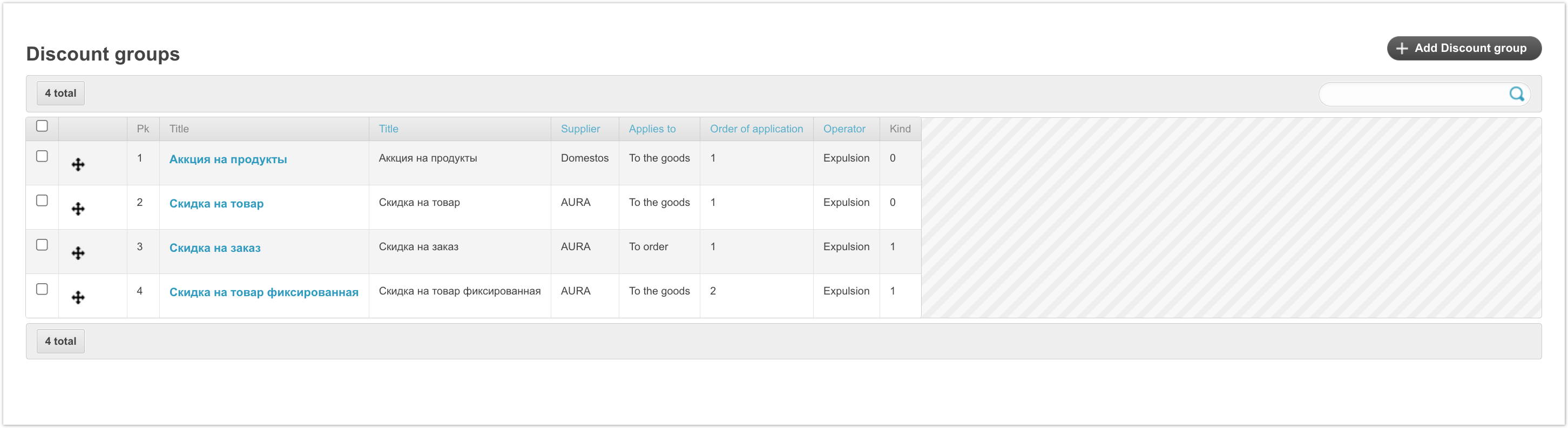Tick checkbox for Скидка на товар фиксированная

[x=42, y=289]
